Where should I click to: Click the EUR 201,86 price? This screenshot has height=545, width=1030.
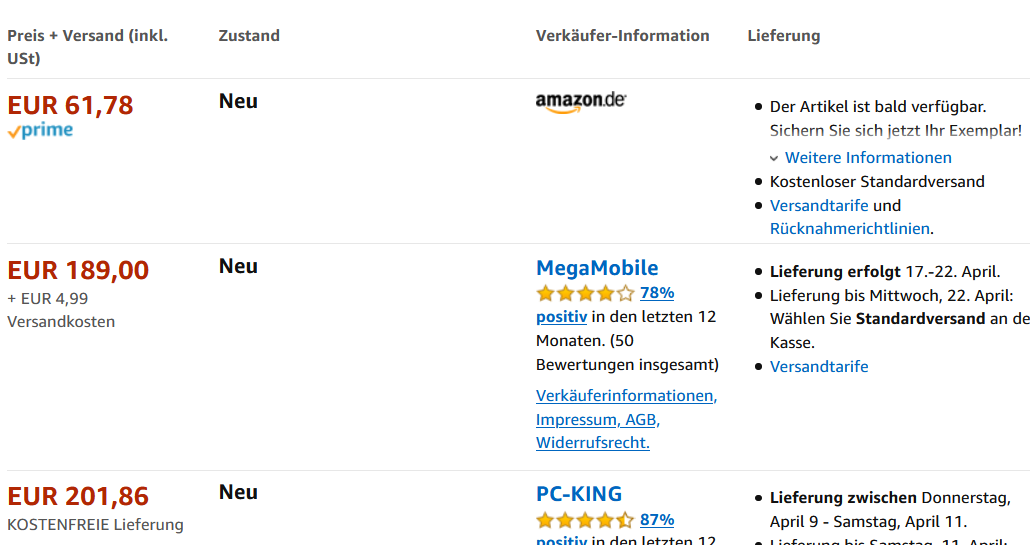coord(78,496)
